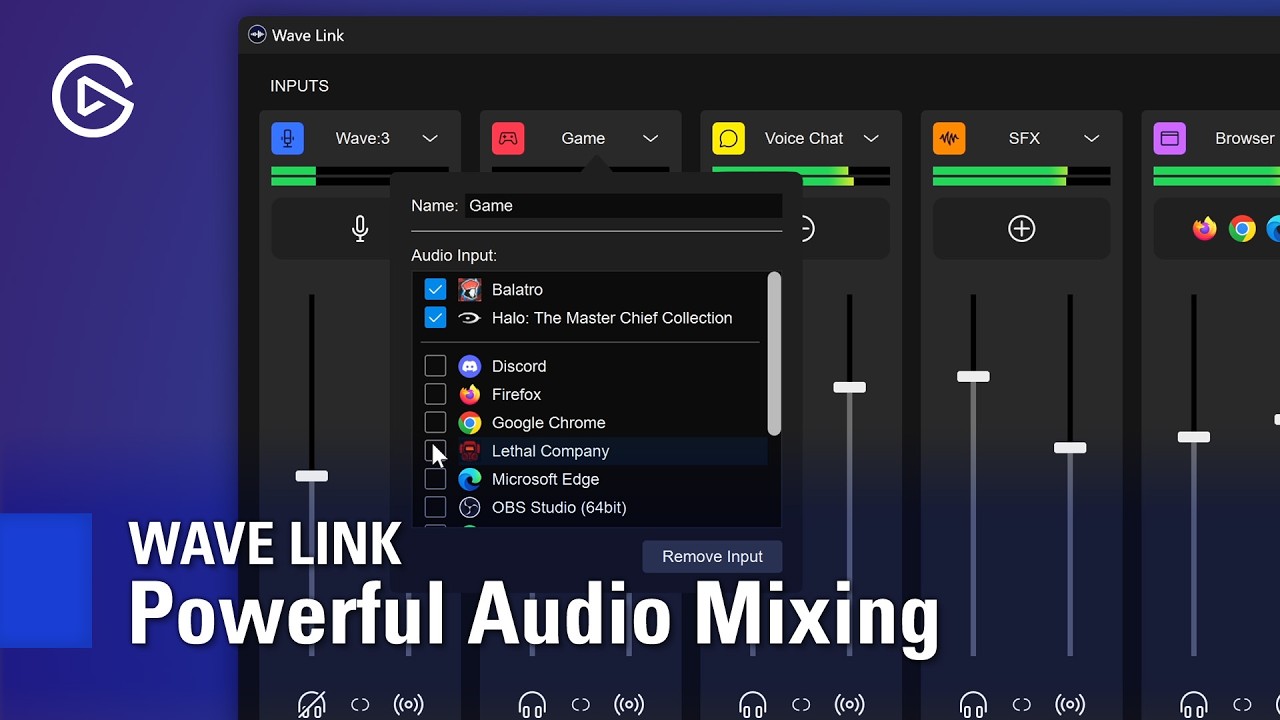Viewport: 1280px width, 720px height.
Task: Enable the Firefox checkbox in Audio Input list
Action: 435,394
